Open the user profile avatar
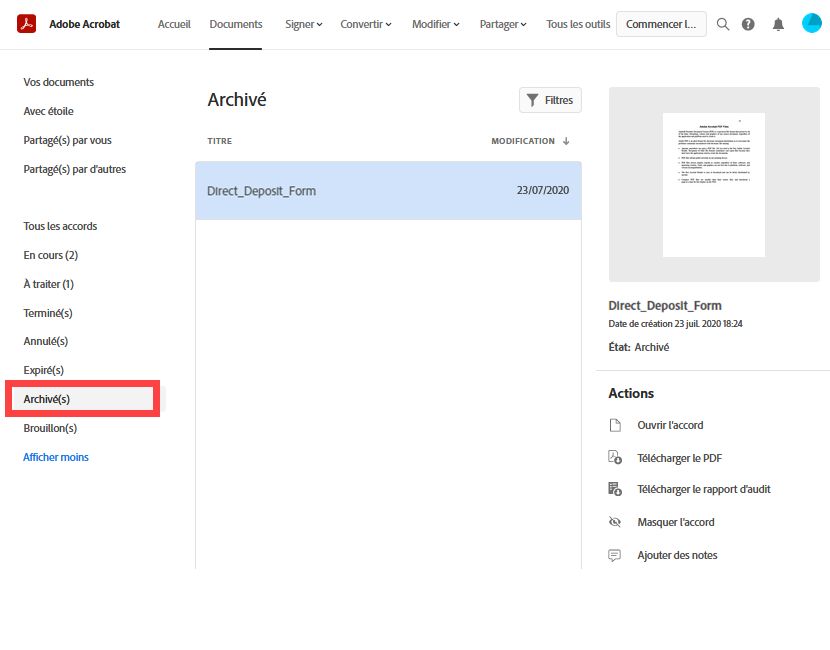 tap(811, 23)
